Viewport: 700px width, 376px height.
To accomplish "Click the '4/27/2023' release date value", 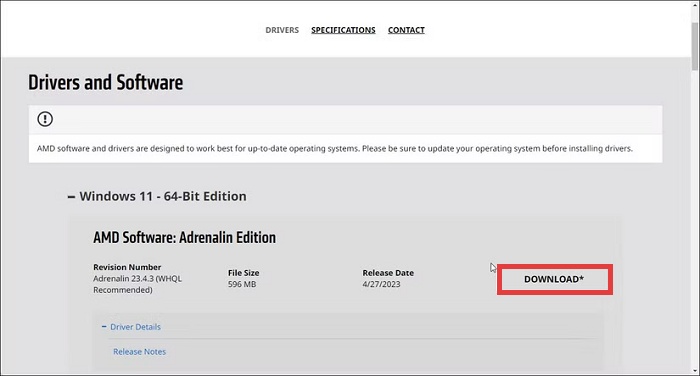I will pos(381,284).
